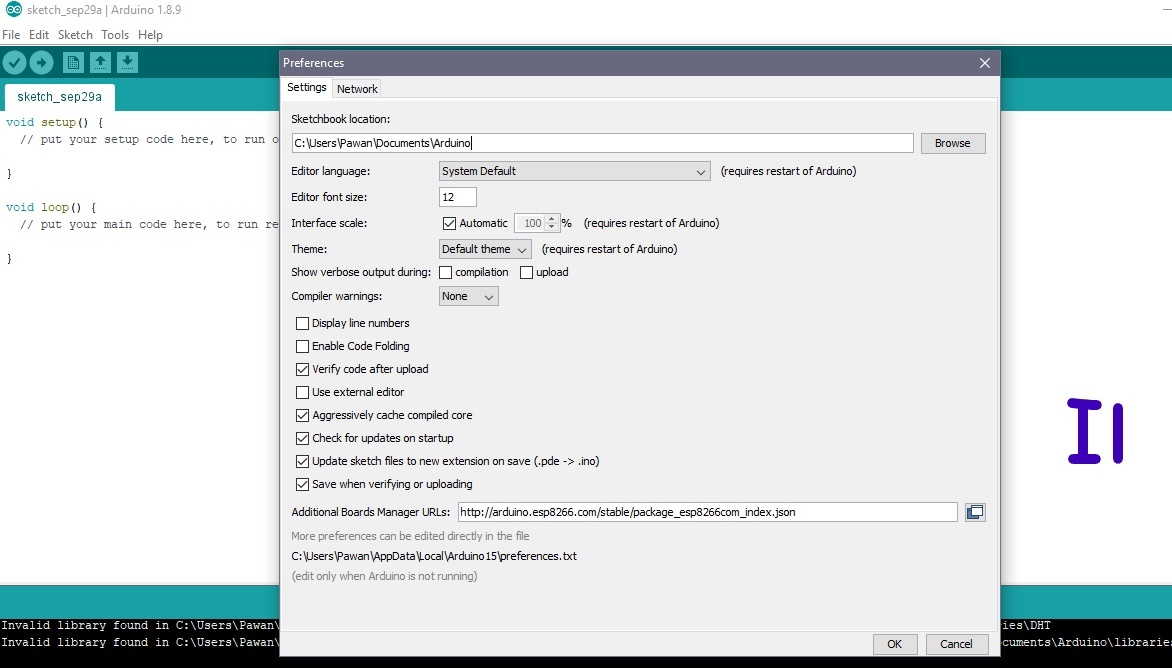Viewport: 1172px width, 668px height.
Task: Click the Save sketch down-arrow icon
Action: coord(127,63)
